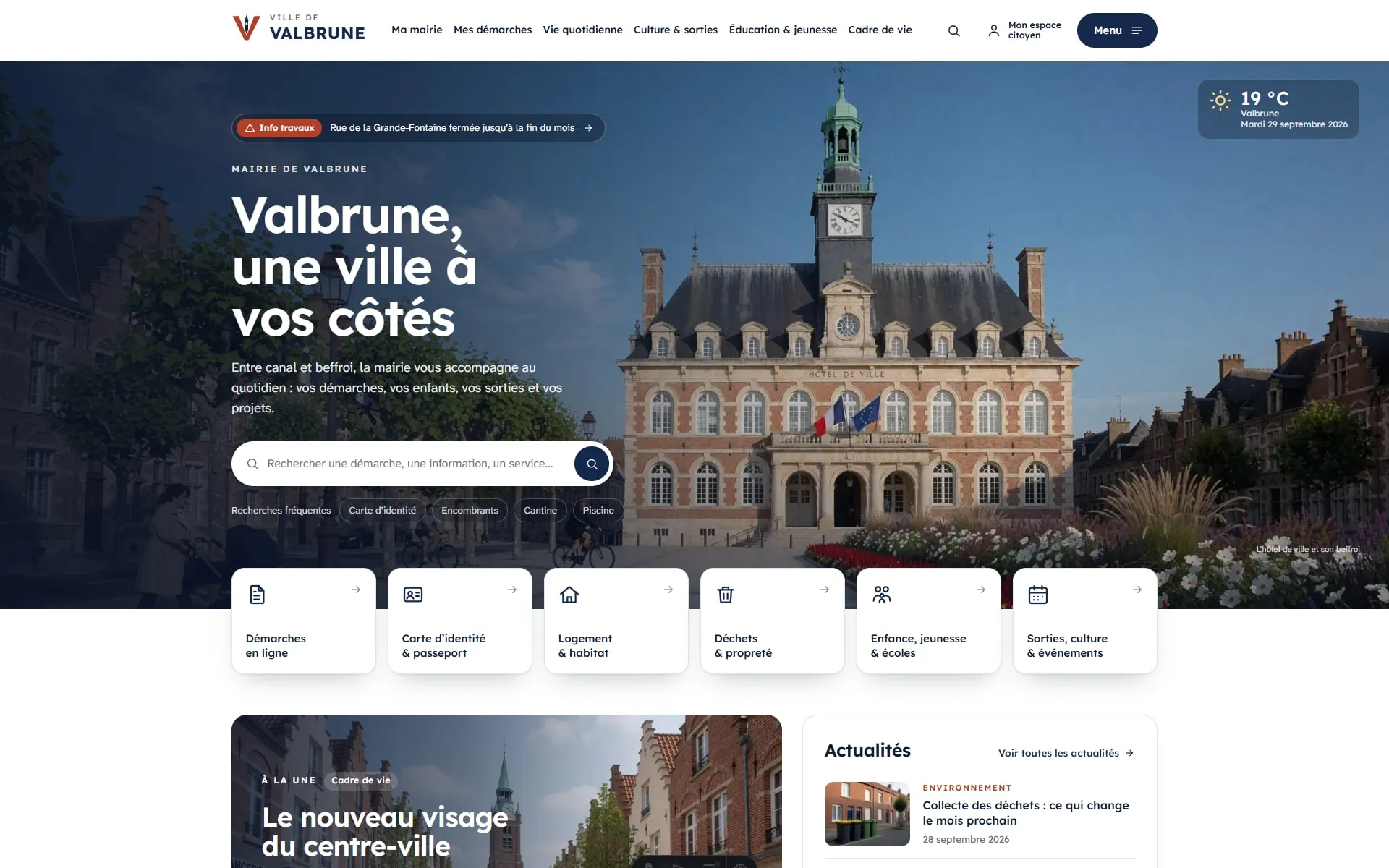Image resolution: width=1389 pixels, height=868 pixels.
Task: Open the Éducation & jeunesse menu
Action: click(x=783, y=30)
